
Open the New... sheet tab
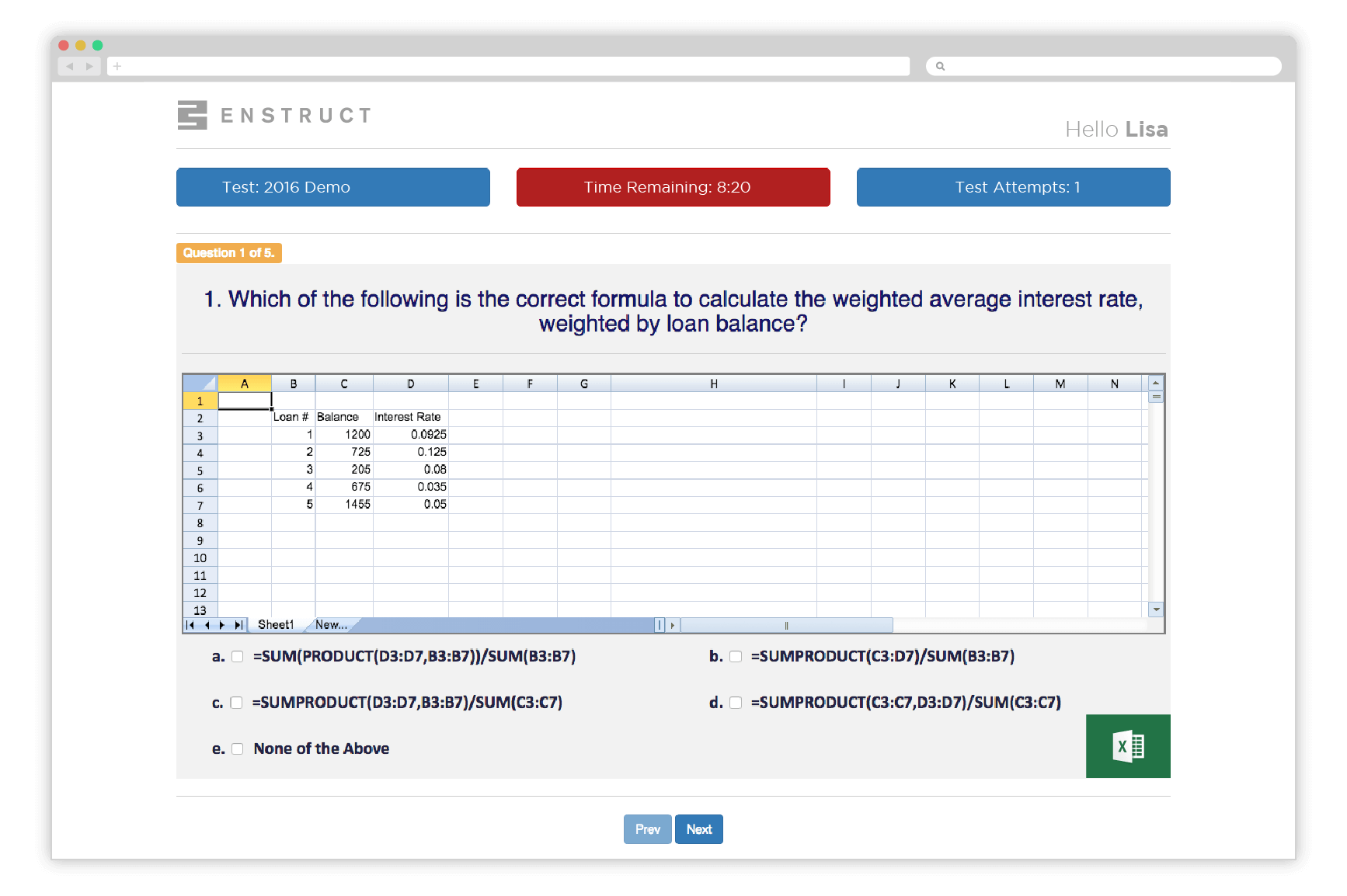pyautogui.click(x=332, y=625)
